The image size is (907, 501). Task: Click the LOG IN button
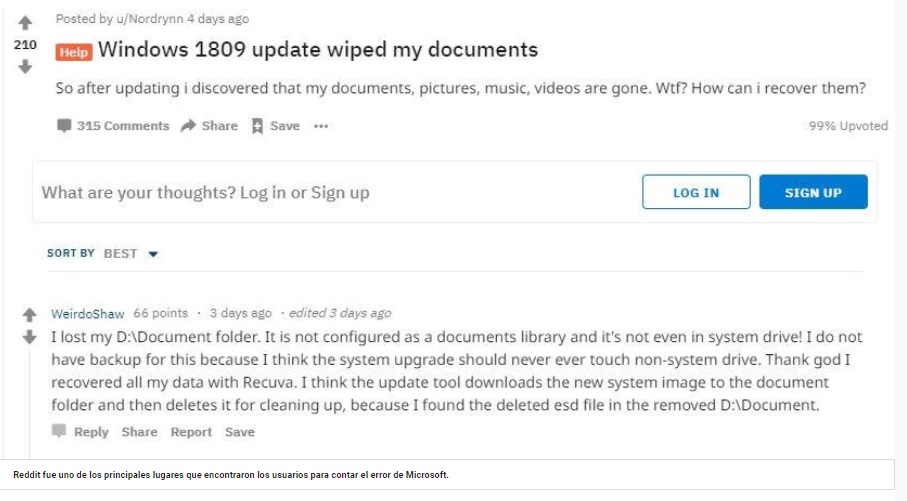coord(696,192)
